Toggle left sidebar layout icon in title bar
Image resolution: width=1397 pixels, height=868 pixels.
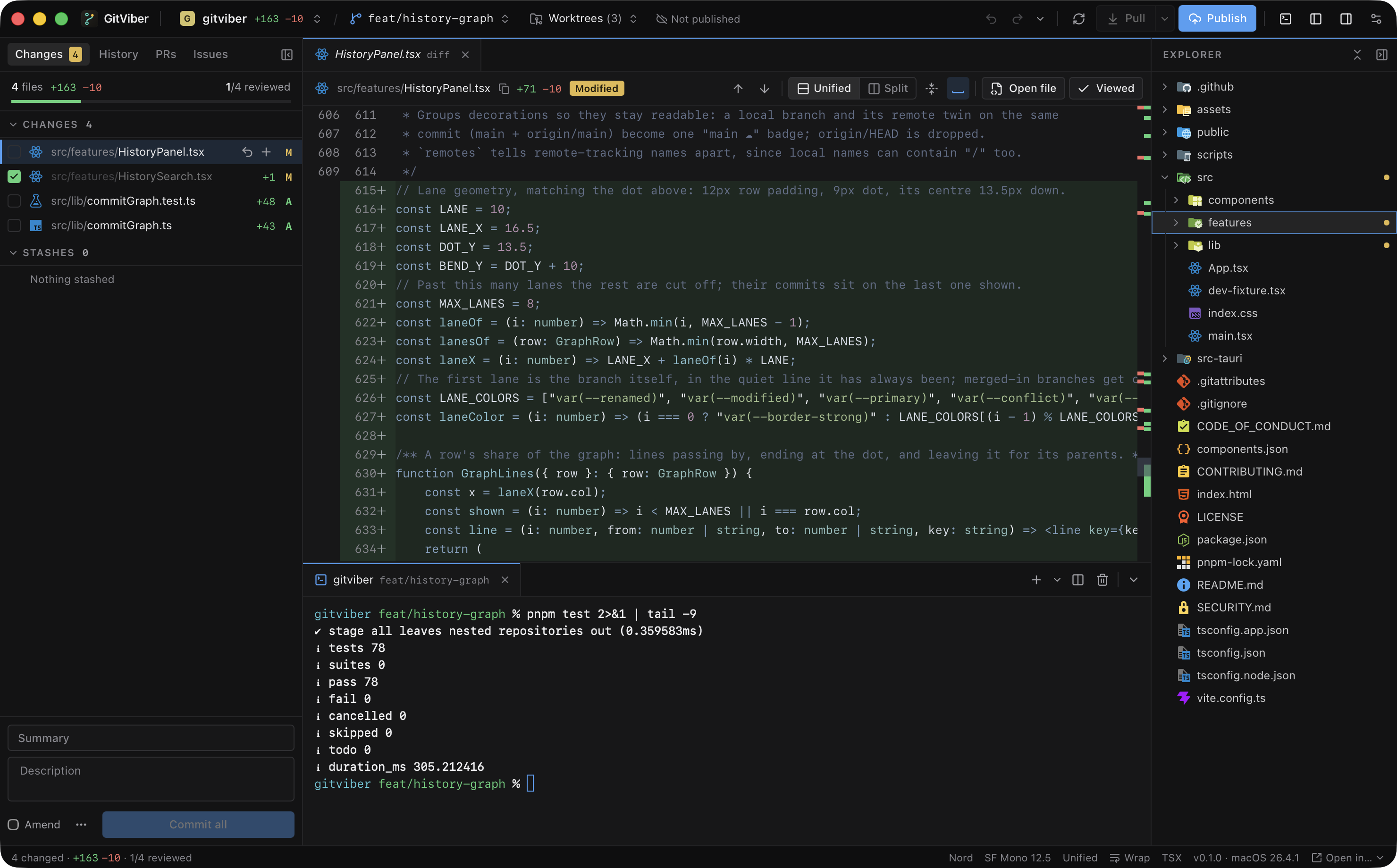[x=1315, y=19]
